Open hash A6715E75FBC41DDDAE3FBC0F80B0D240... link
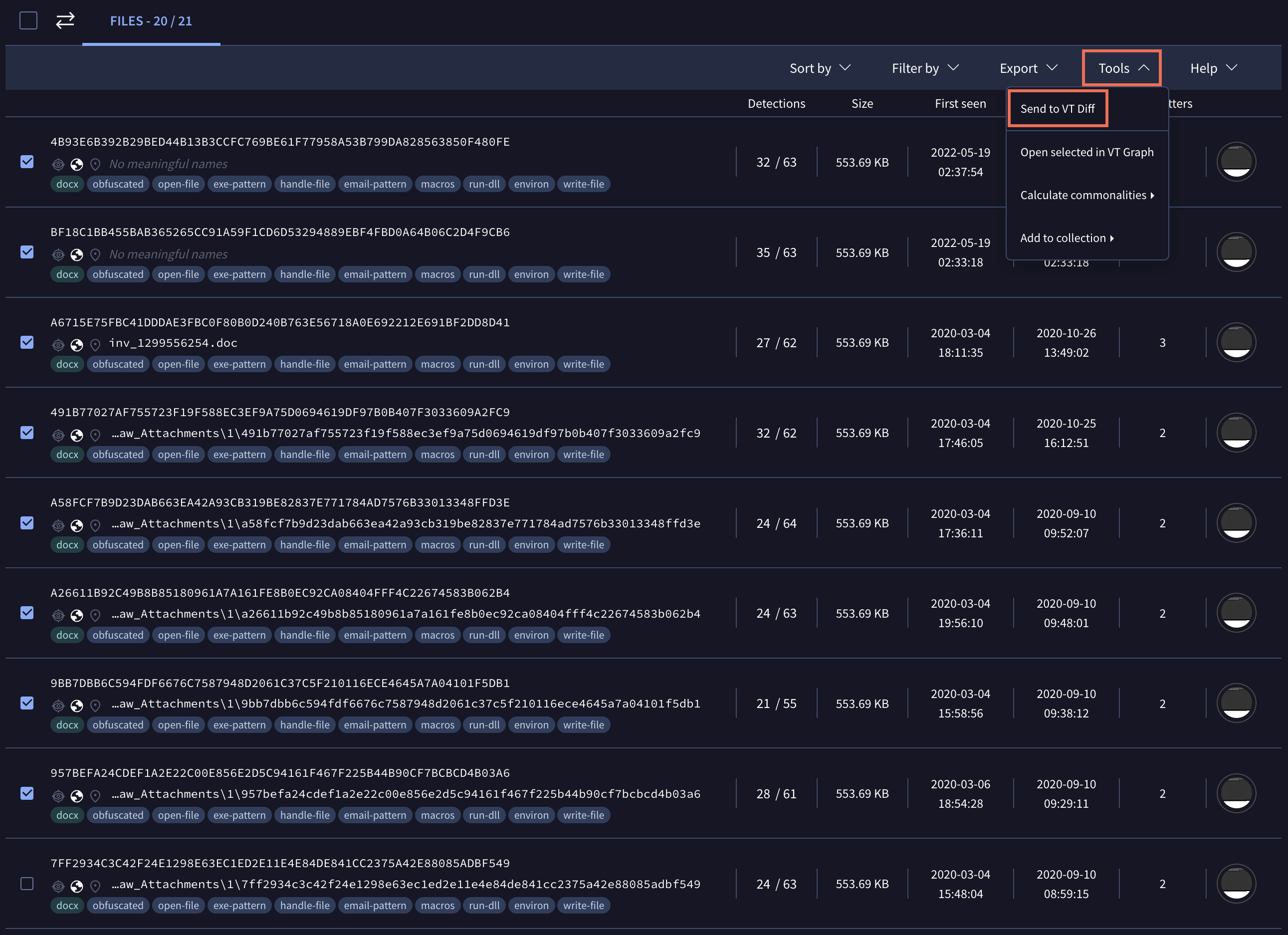 pos(280,323)
